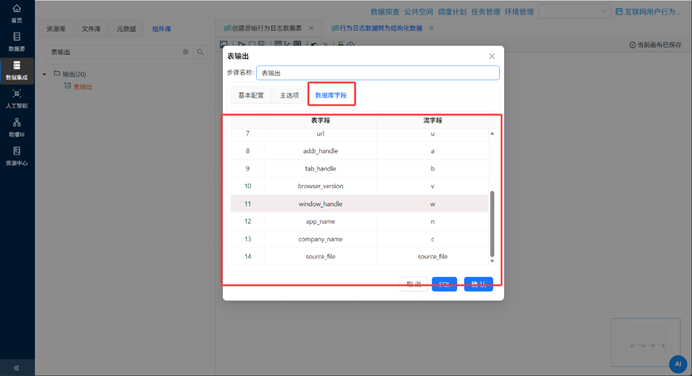Click the addr_handle table field cell
This screenshot has width=692, height=376.
click(x=320, y=151)
